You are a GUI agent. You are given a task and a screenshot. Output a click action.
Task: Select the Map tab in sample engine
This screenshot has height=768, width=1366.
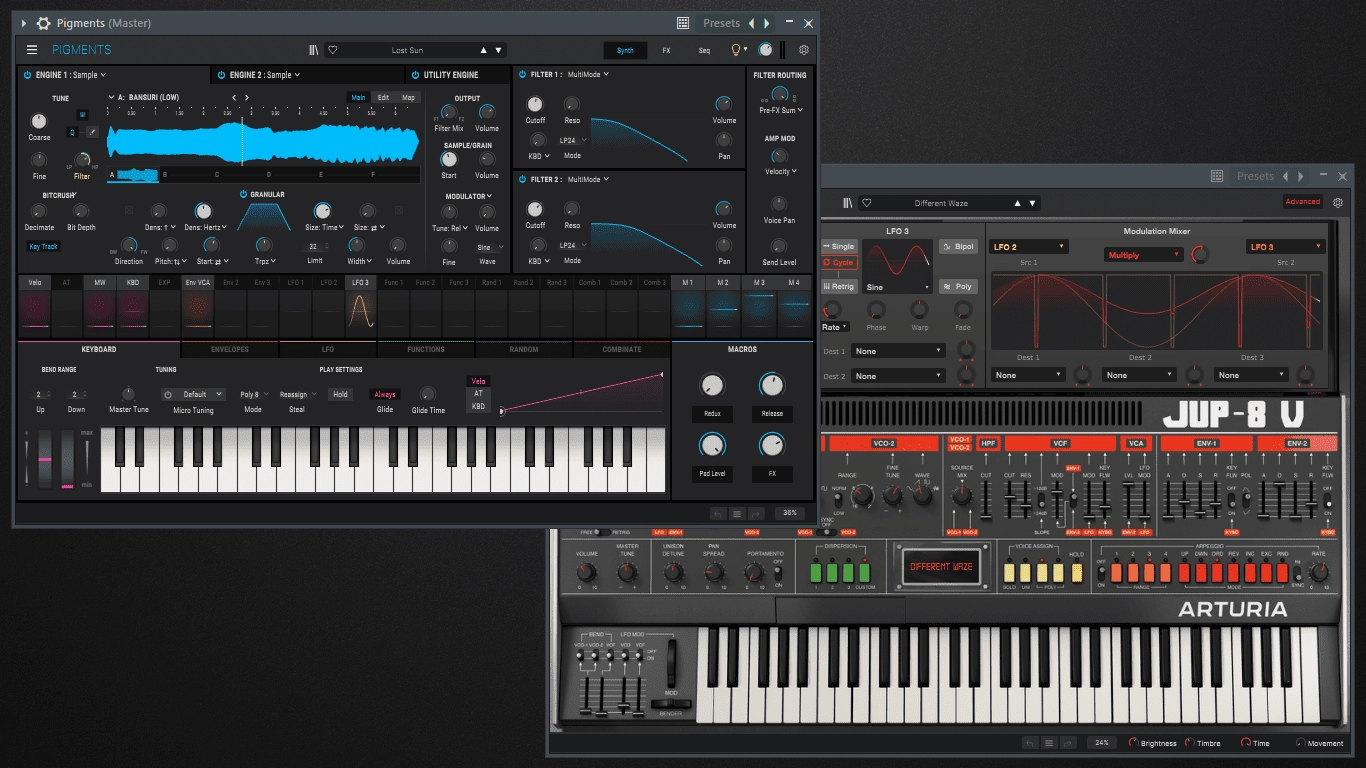tap(408, 97)
